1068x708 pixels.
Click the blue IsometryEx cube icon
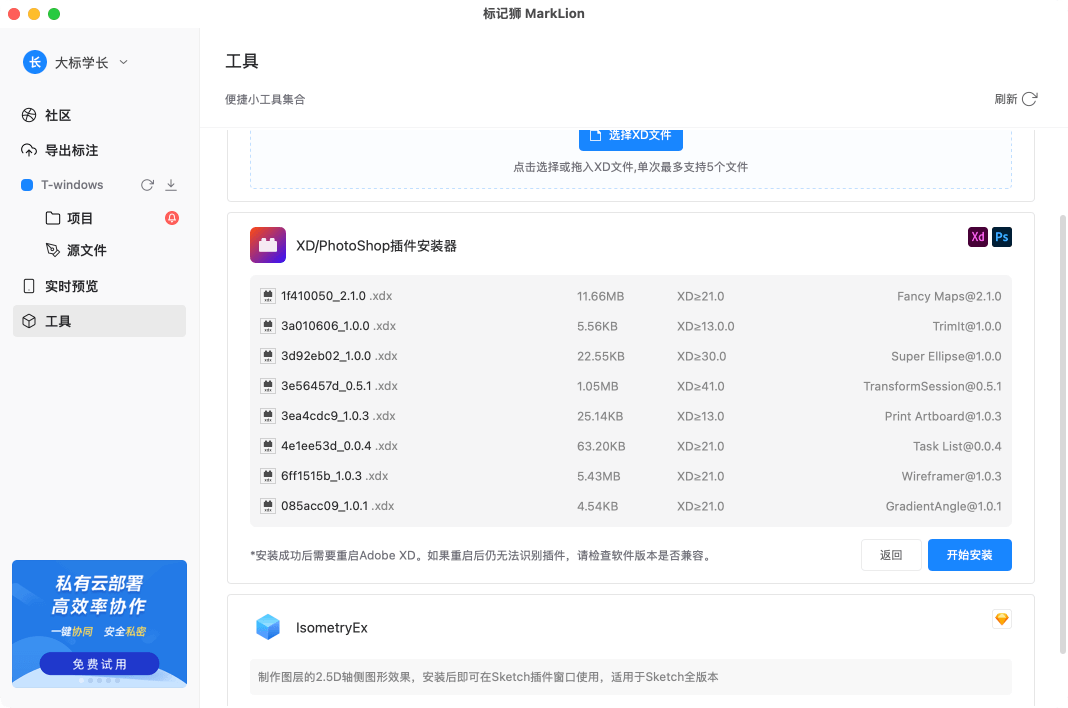[267, 627]
